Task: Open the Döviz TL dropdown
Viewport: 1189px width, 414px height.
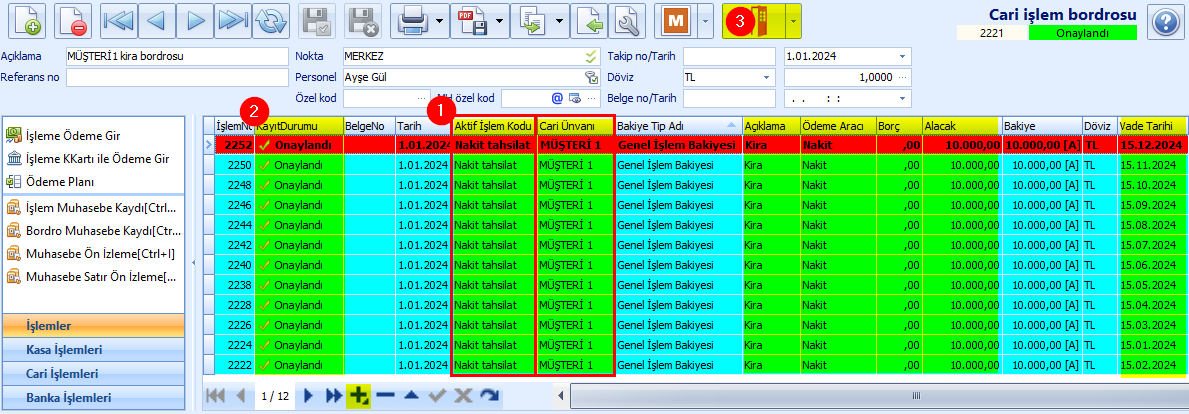Action: click(x=766, y=77)
